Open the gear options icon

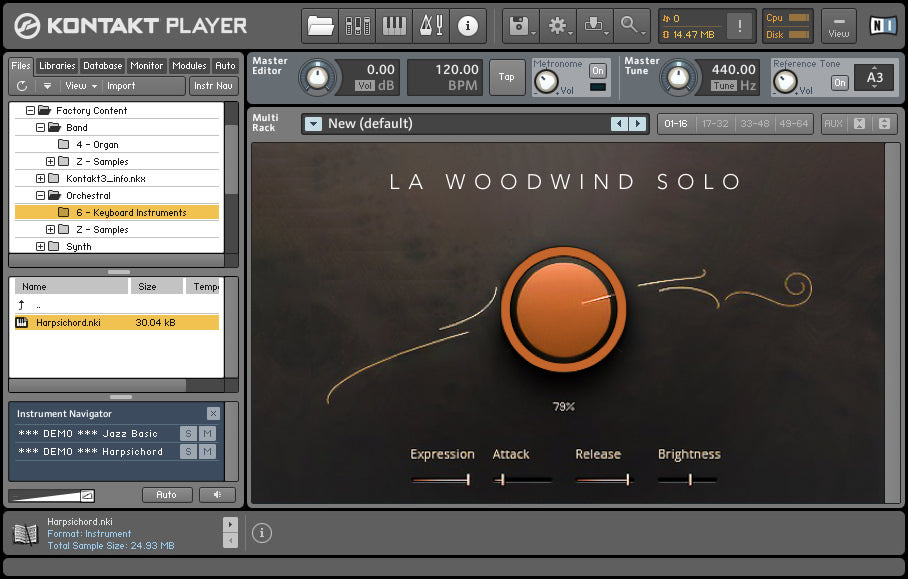[x=558, y=27]
